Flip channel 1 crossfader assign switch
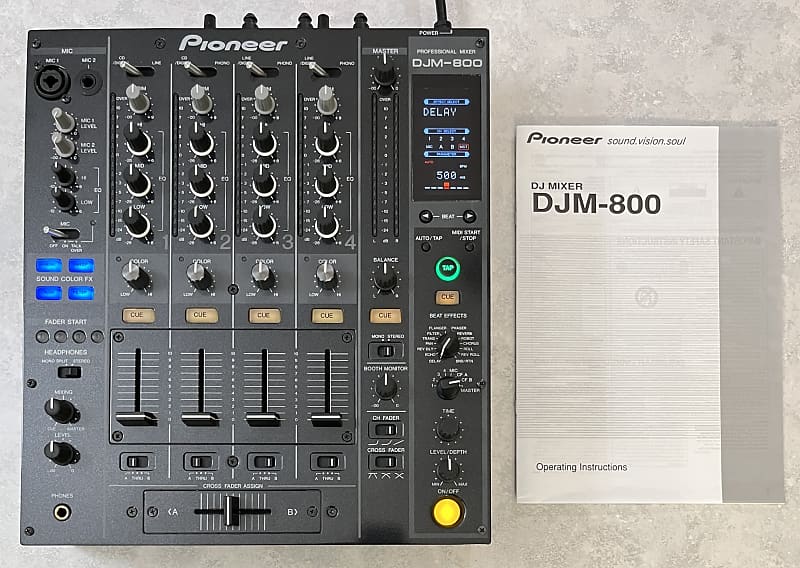The width and height of the screenshot is (800, 568). tap(137, 462)
